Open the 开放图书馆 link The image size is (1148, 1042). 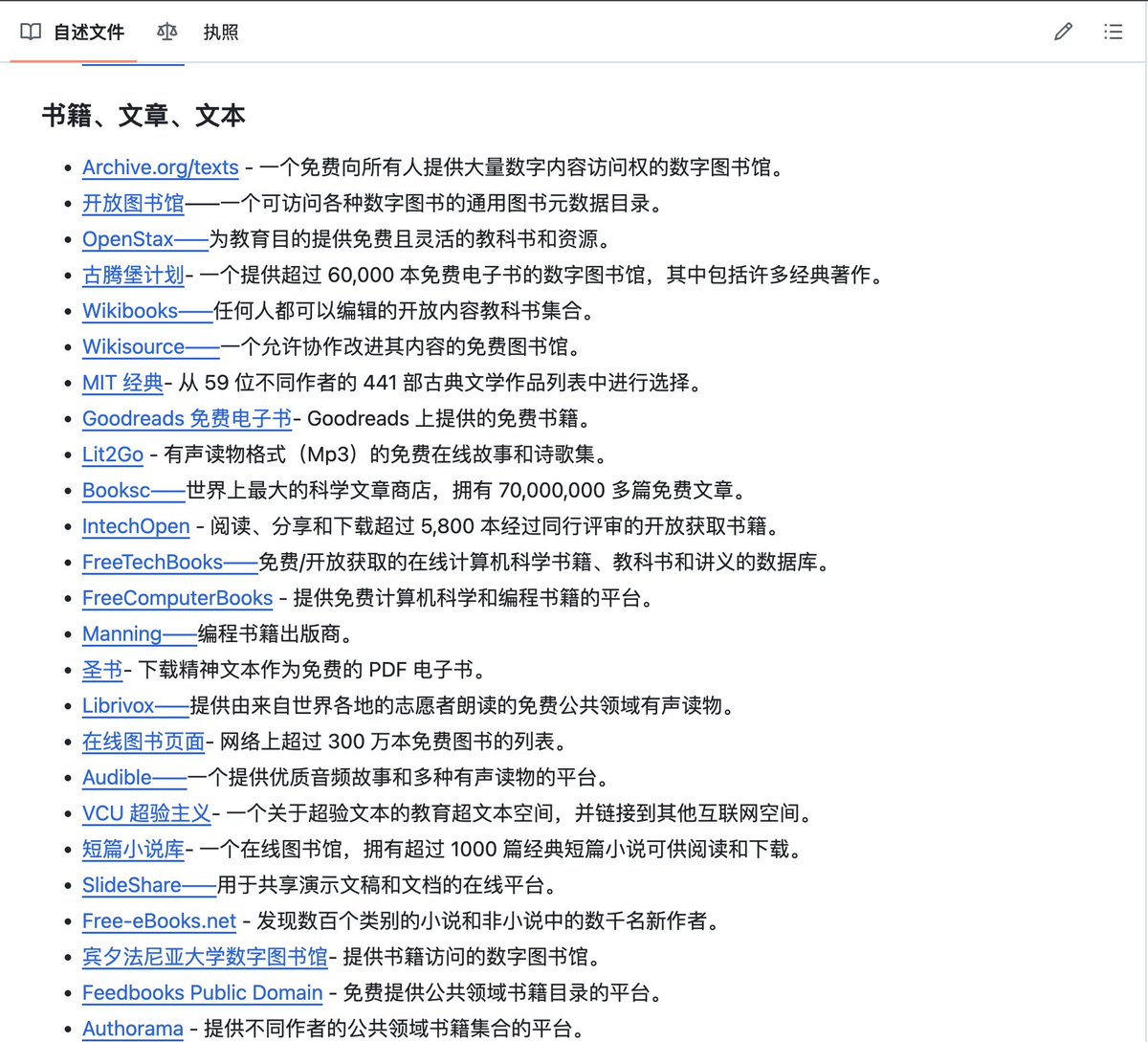133,203
